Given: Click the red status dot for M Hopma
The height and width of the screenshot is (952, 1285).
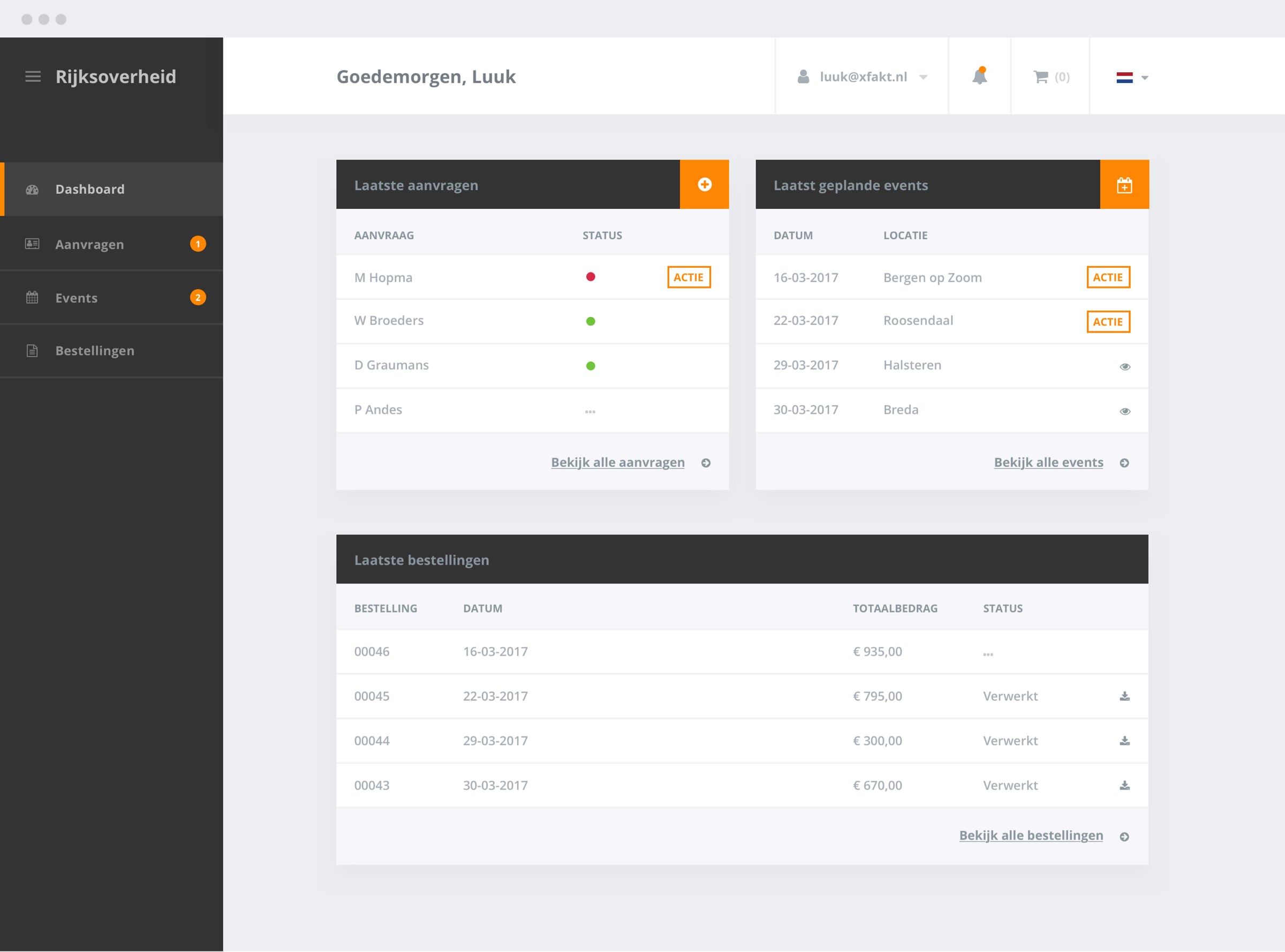Looking at the screenshot, I should 590,277.
